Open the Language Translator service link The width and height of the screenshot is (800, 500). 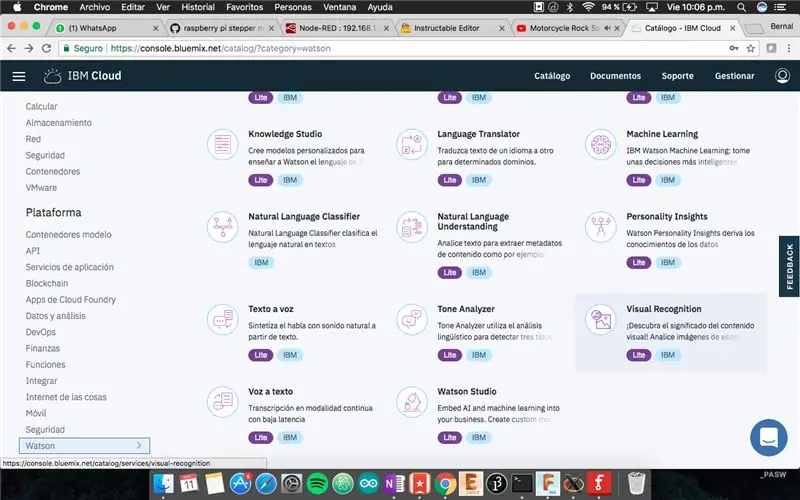tap(478, 134)
